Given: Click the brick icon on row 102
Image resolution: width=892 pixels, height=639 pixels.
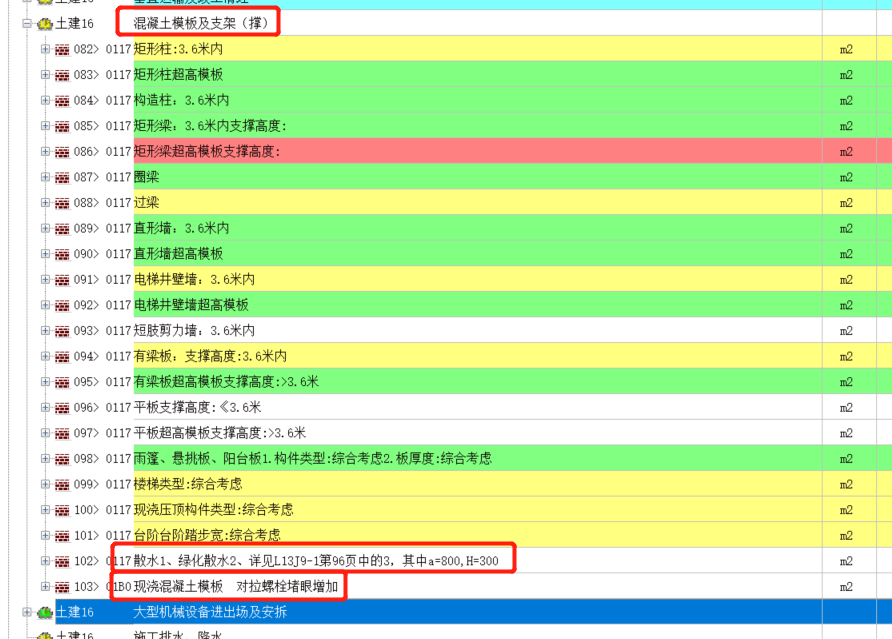Looking at the screenshot, I should click(62, 562).
